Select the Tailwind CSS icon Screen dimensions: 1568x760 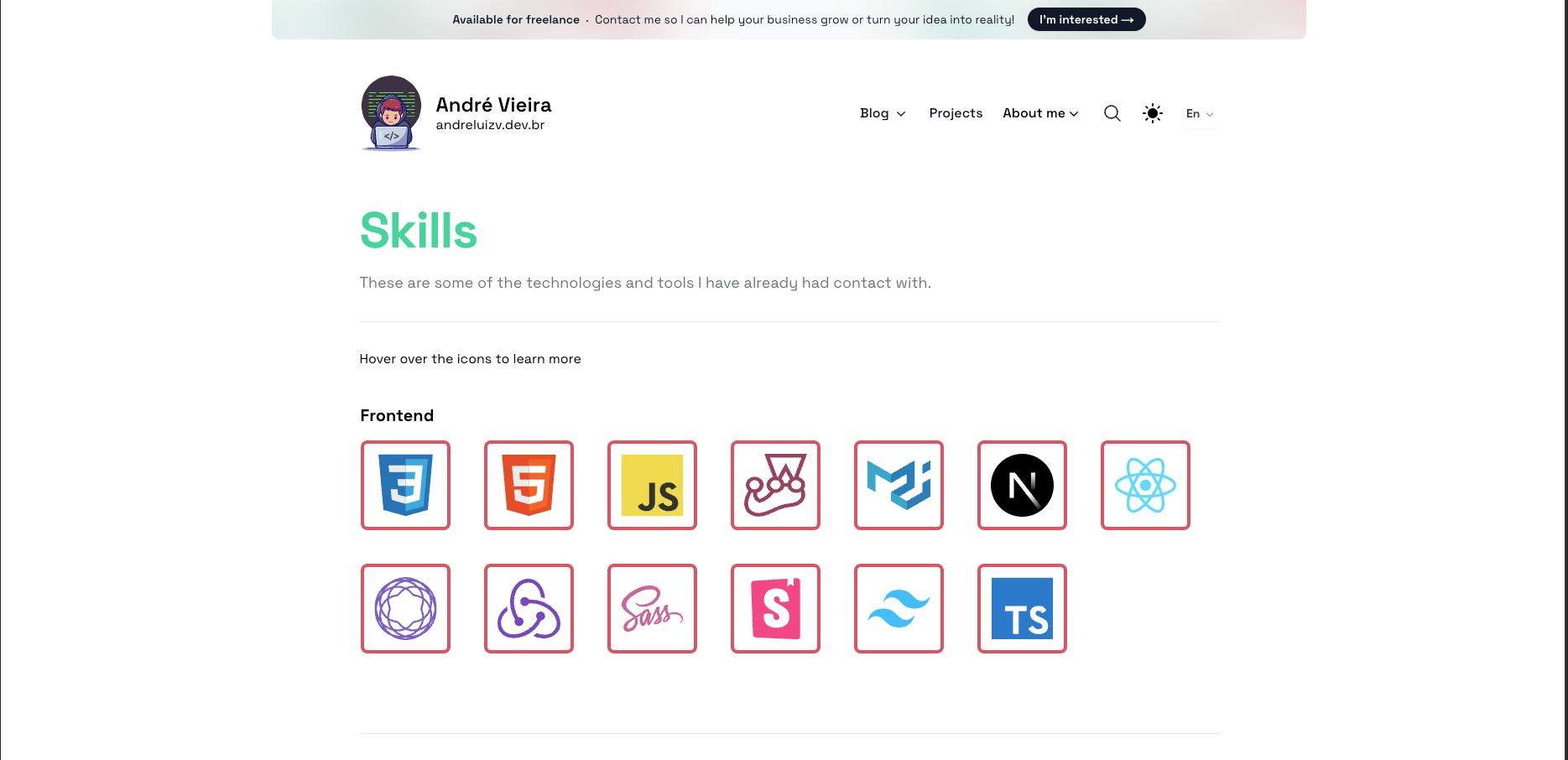(x=899, y=608)
